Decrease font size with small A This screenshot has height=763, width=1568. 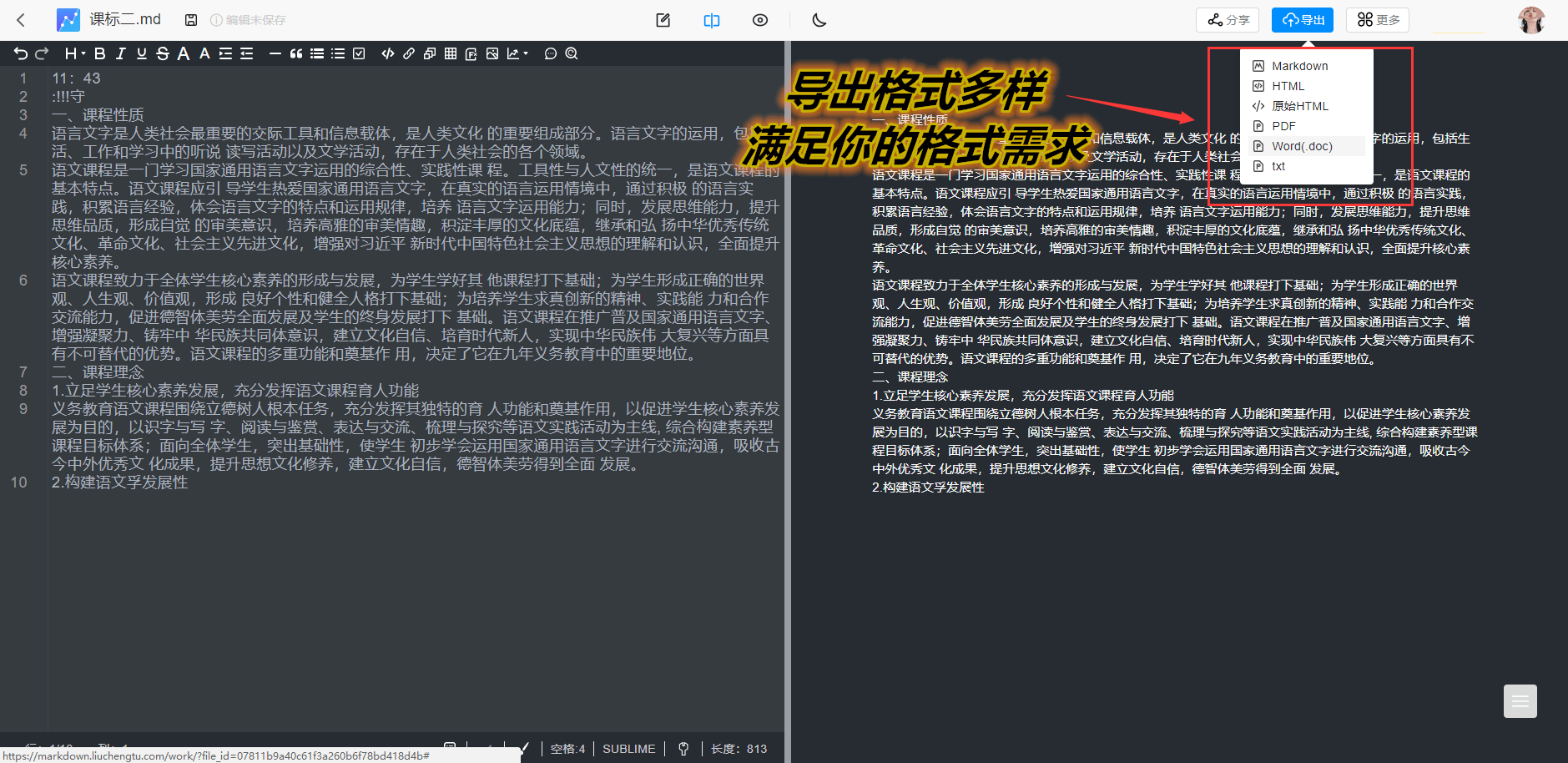point(204,53)
